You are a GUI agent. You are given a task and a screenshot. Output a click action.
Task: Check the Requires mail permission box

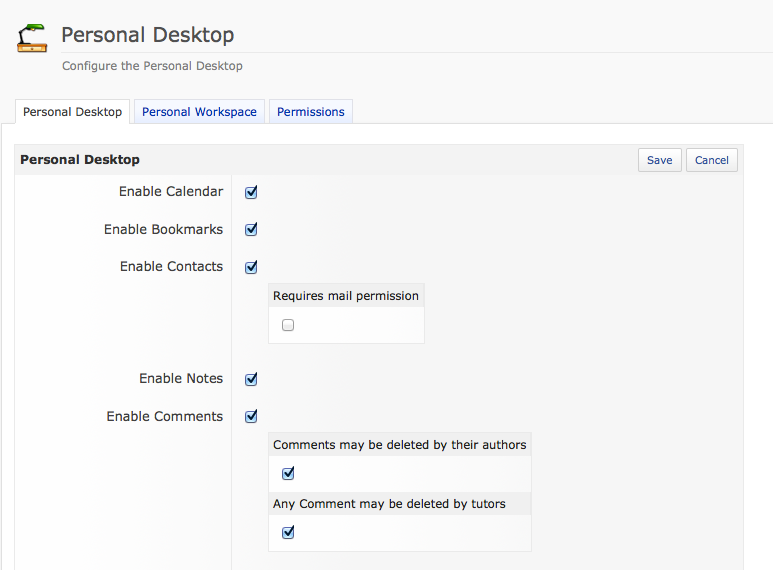(288, 325)
